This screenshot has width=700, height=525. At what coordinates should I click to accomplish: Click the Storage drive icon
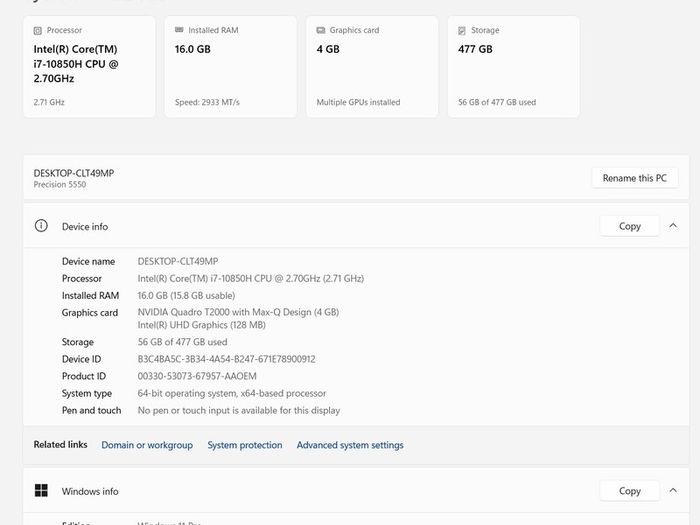click(x=462, y=30)
